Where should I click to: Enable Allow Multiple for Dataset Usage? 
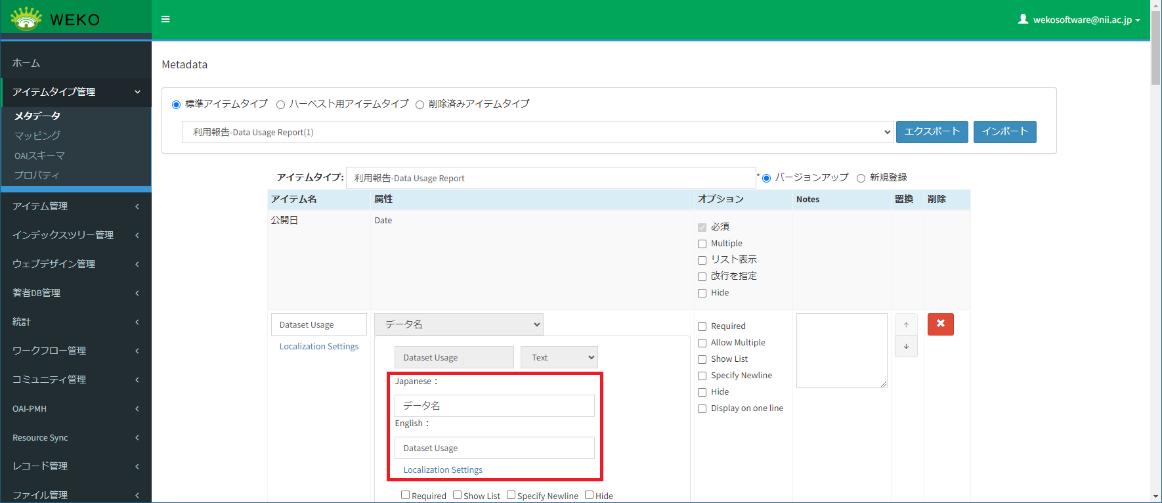[702, 343]
